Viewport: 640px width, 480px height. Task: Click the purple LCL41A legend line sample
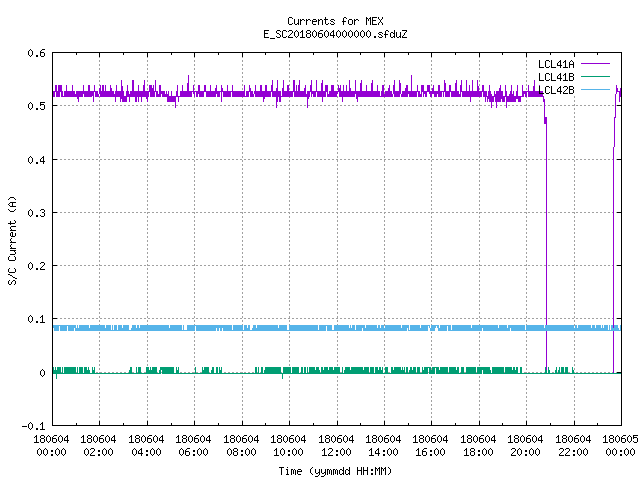[x=595, y=64]
